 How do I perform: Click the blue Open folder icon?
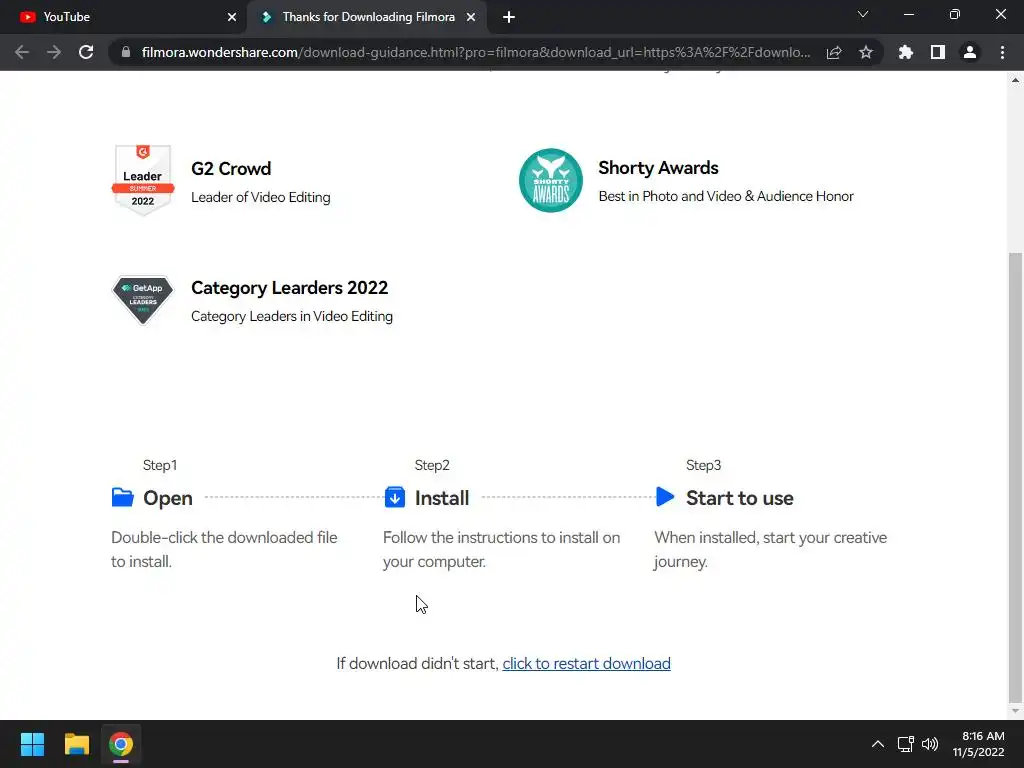(x=122, y=498)
